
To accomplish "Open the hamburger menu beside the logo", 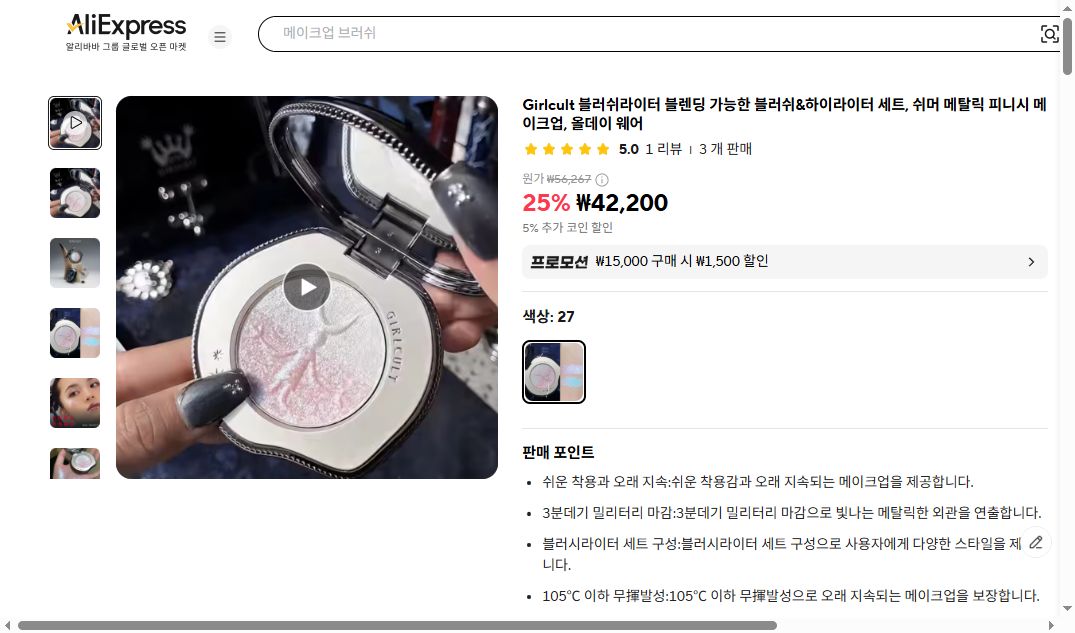I will 220,36.
